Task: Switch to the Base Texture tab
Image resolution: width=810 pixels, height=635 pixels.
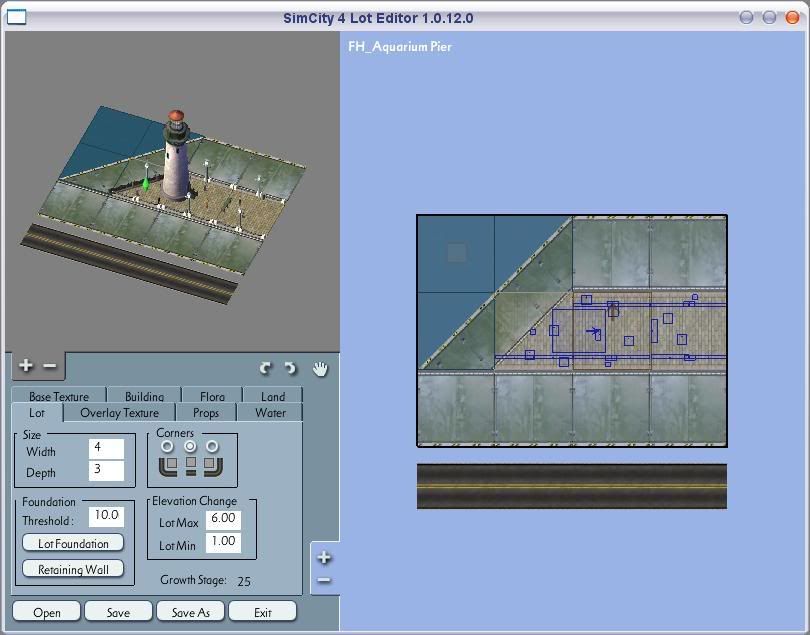Action: (x=58, y=396)
